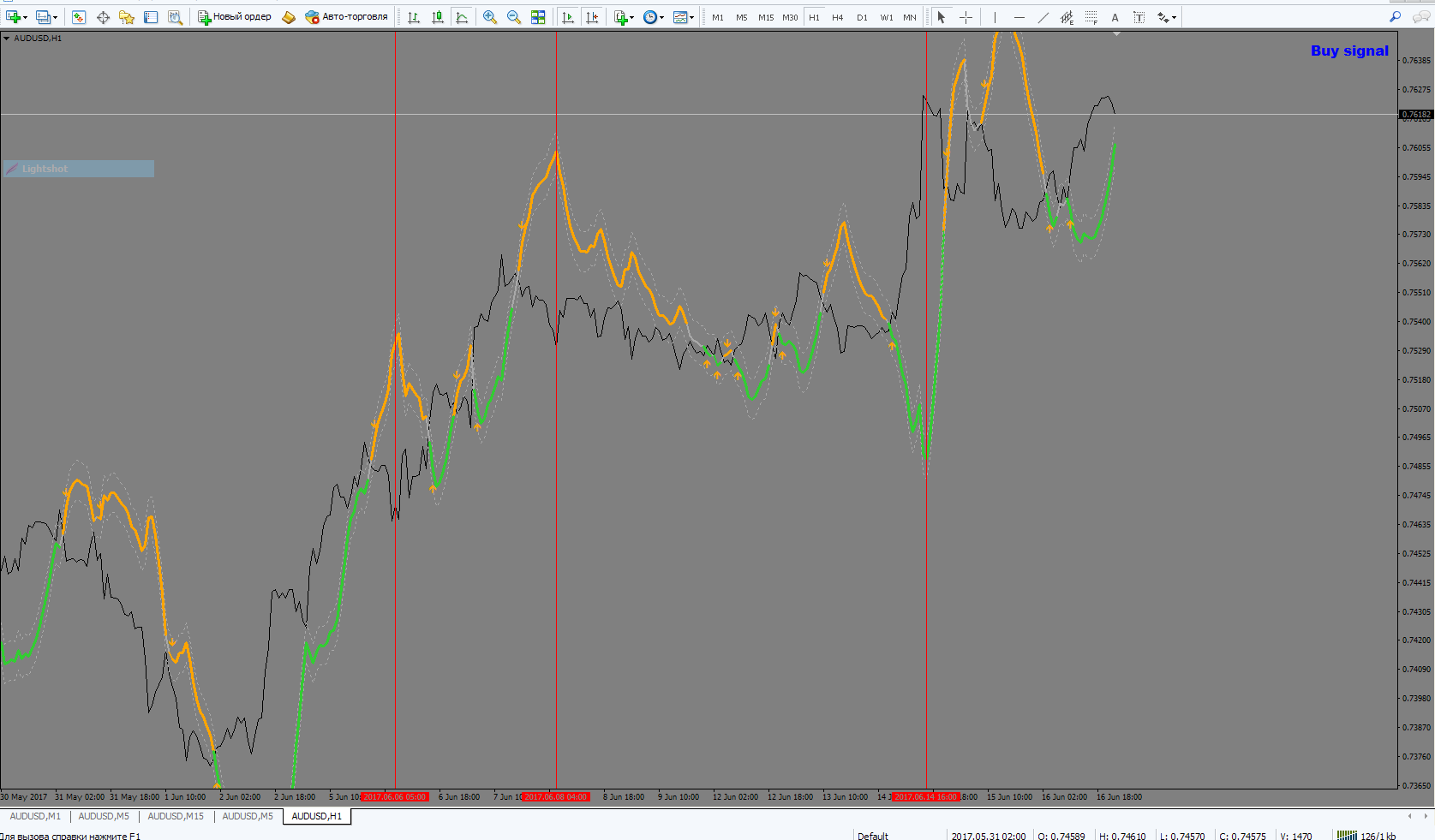1435x840 pixels.
Task: Select the Crosshair tool
Action: coord(966,17)
